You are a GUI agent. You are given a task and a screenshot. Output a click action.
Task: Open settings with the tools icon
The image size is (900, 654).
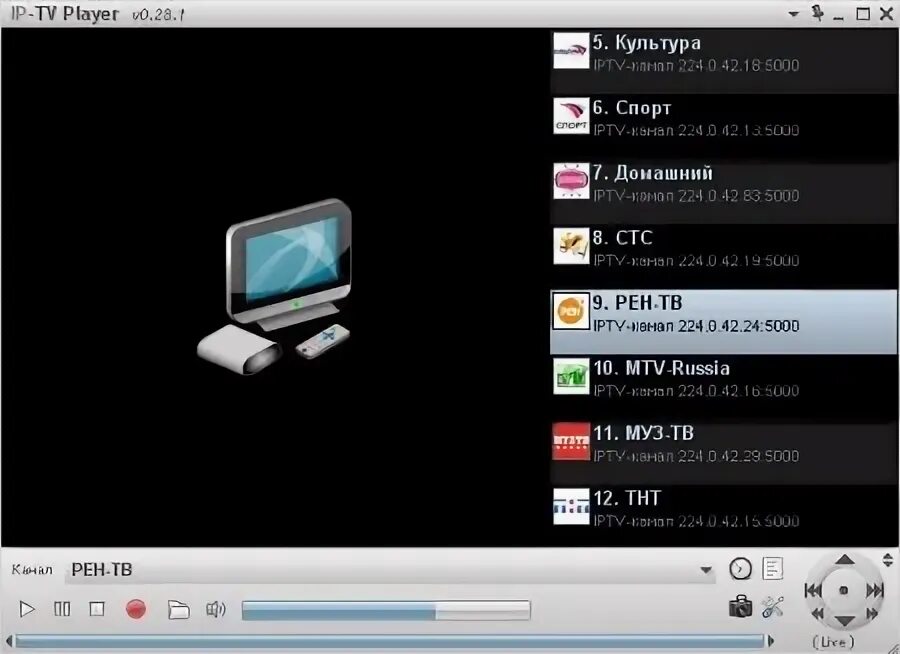pos(773,607)
